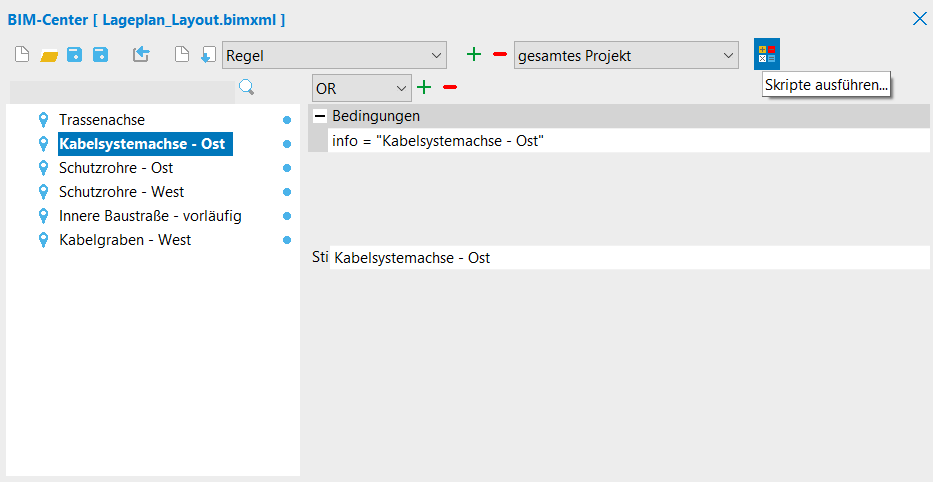Click the Kabelsystemachse - Ost style text field

628,258
